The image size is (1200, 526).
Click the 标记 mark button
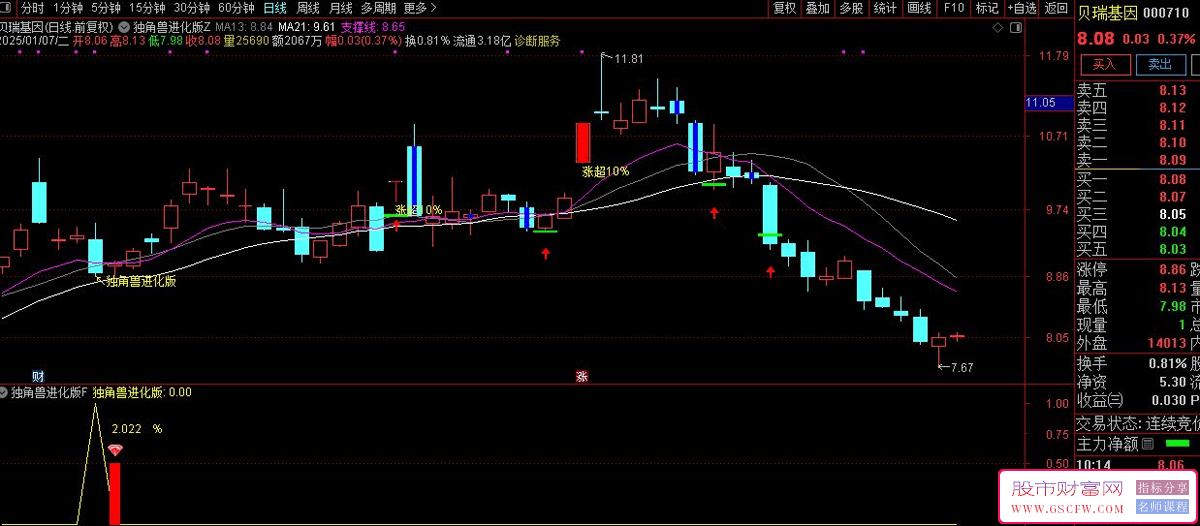coord(987,8)
